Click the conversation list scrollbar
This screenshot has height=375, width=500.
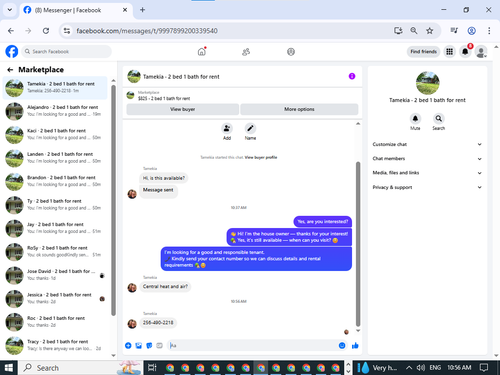pyautogui.click(x=113, y=200)
